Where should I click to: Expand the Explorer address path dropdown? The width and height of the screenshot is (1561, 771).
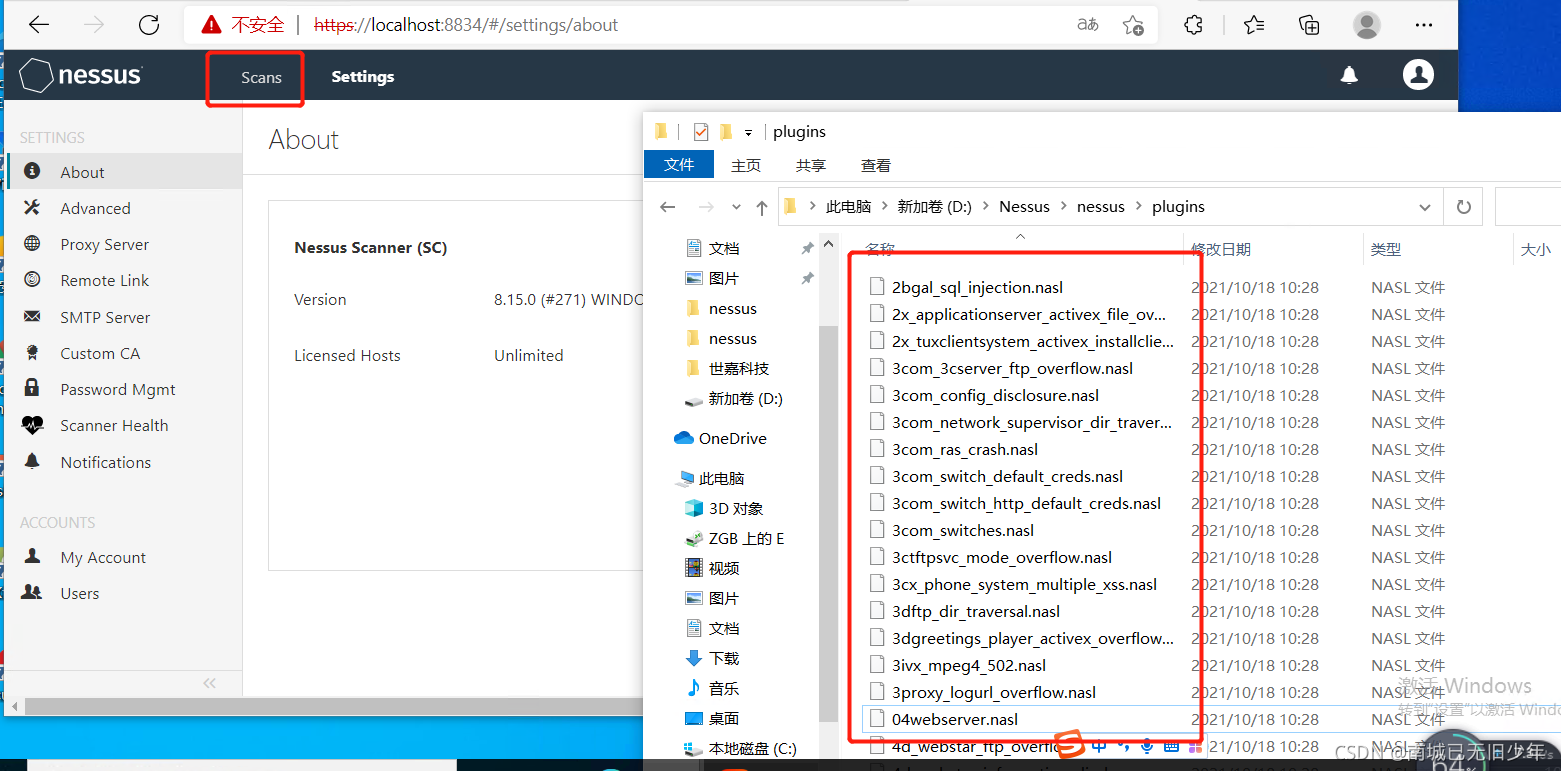tap(1425, 207)
